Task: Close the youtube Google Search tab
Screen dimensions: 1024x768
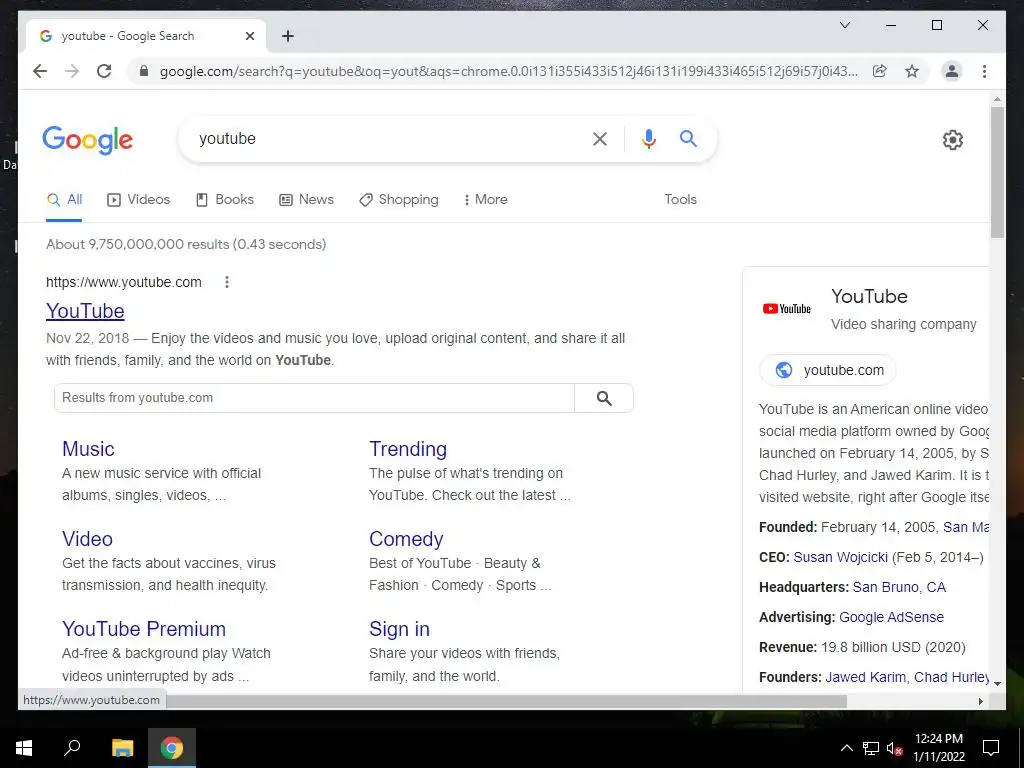Action: coord(249,36)
